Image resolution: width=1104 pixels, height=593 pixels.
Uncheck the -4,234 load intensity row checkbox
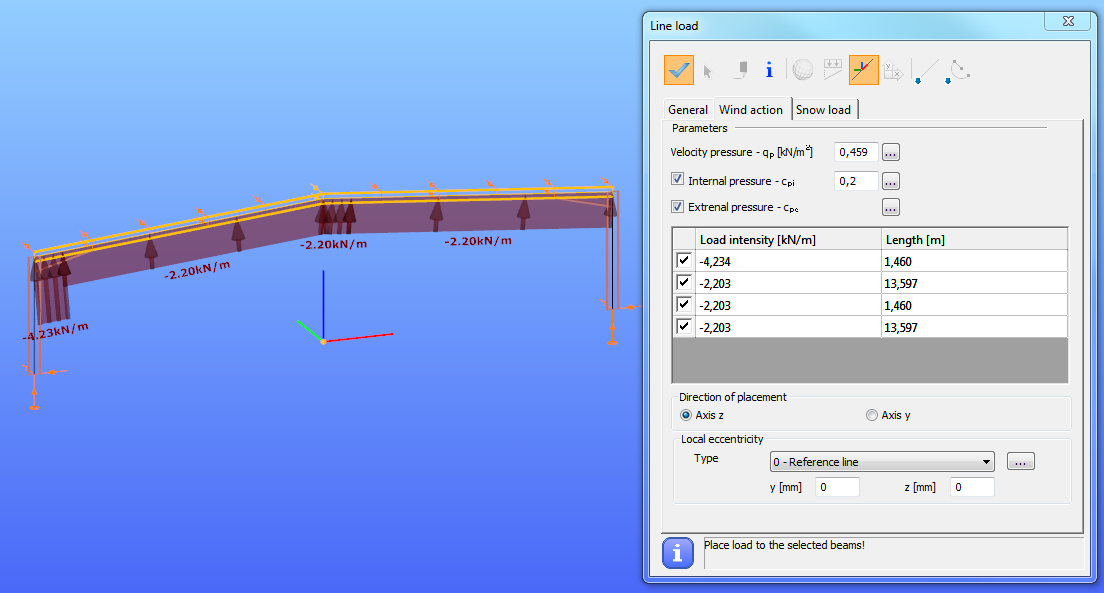[684, 261]
